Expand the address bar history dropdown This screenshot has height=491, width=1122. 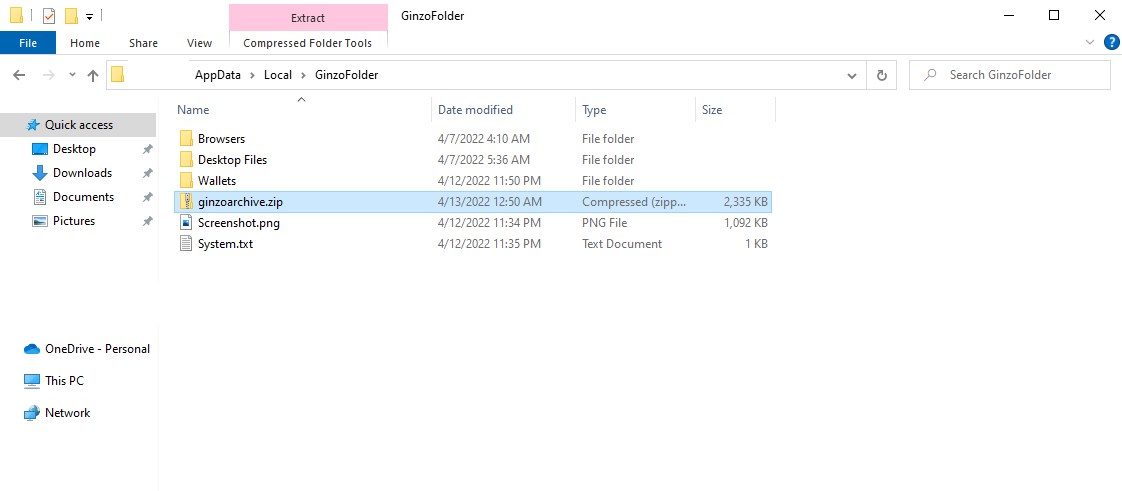click(852, 75)
